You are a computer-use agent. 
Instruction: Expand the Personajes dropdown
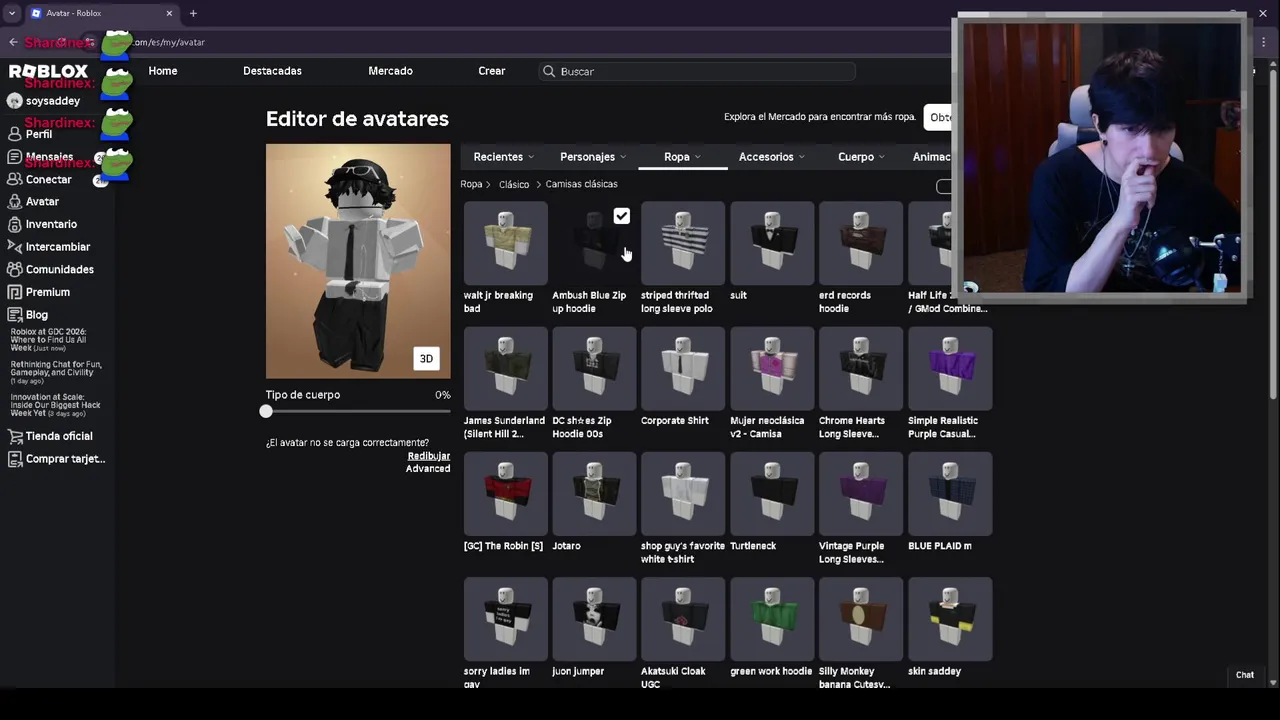593,157
